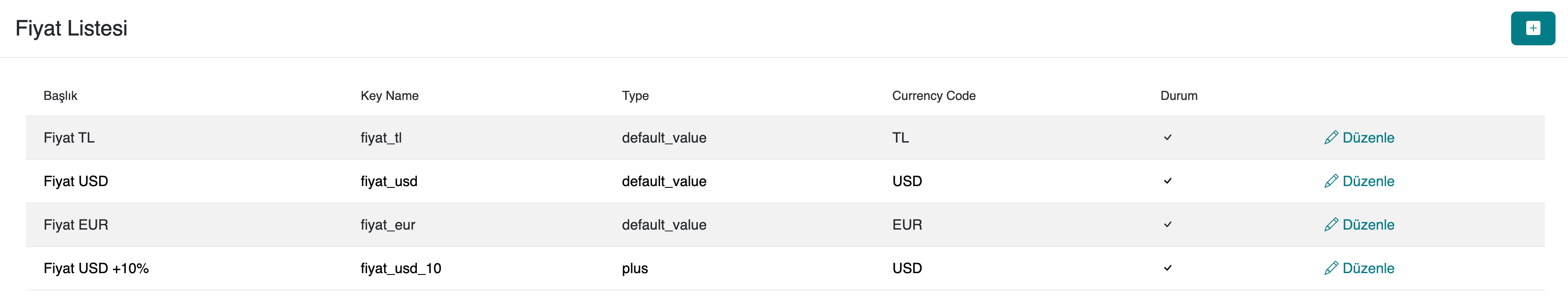This screenshot has width=1568, height=302.
Task: Click status checkmark for Fiyat USD +10%
Action: [1168, 268]
